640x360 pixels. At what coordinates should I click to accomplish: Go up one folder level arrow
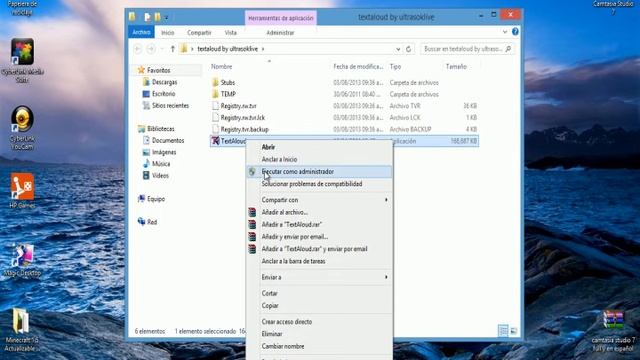click(173, 49)
